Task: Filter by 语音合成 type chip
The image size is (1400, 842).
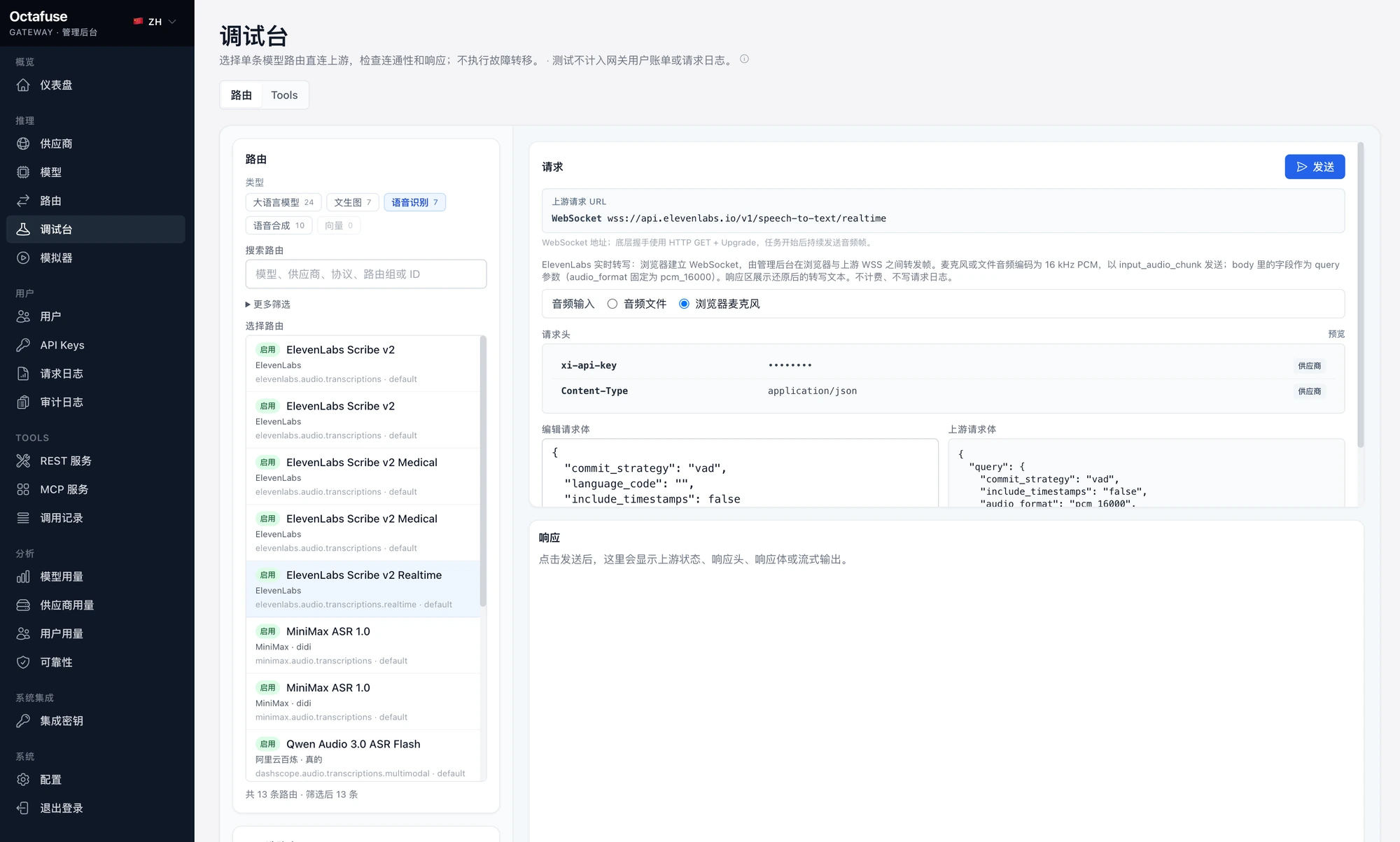Action: pyautogui.click(x=279, y=225)
